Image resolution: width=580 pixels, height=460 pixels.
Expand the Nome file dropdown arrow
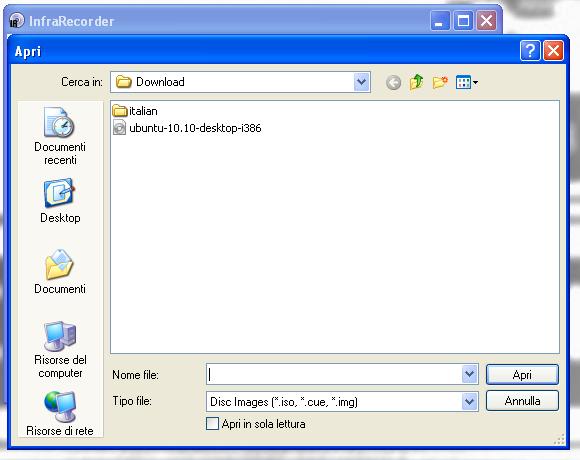tap(469, 374)
